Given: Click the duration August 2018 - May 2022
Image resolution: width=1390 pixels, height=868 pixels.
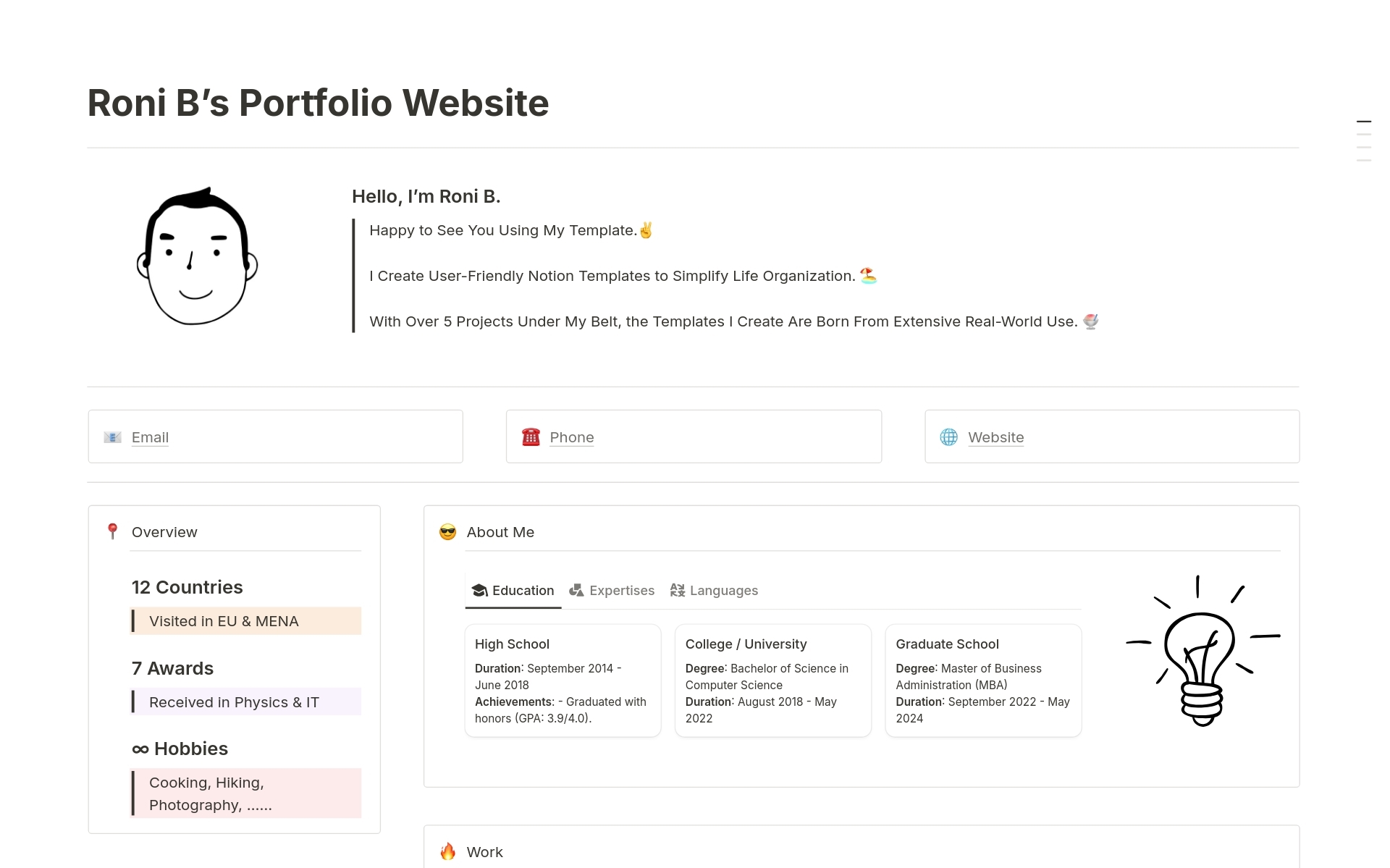Looking at the screenshot, I should coord(761,710).
